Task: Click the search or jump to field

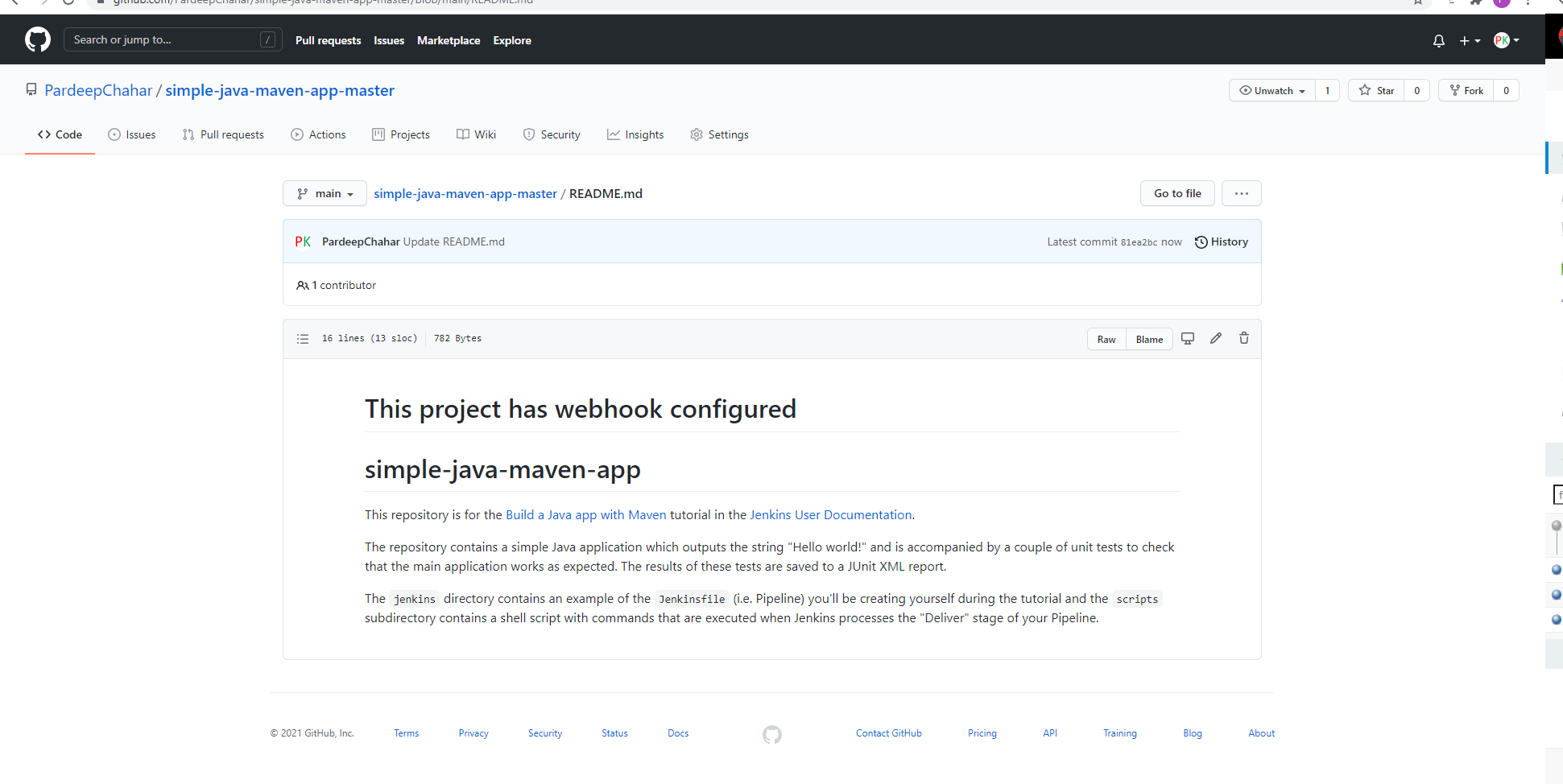Action: coord(172,39)
